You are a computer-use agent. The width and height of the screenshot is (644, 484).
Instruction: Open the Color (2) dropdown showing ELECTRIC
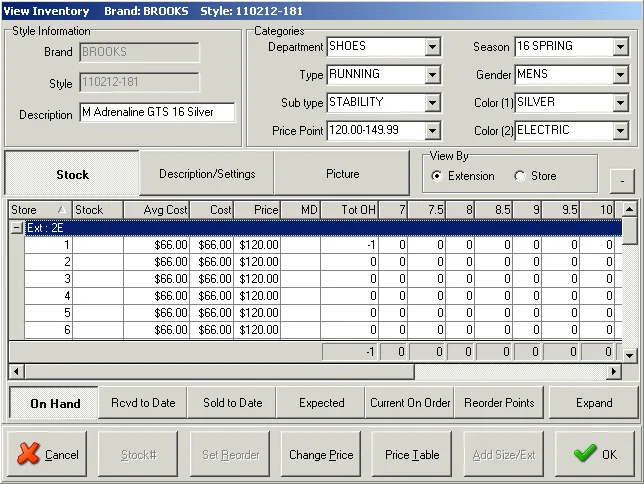coord(620,131)
